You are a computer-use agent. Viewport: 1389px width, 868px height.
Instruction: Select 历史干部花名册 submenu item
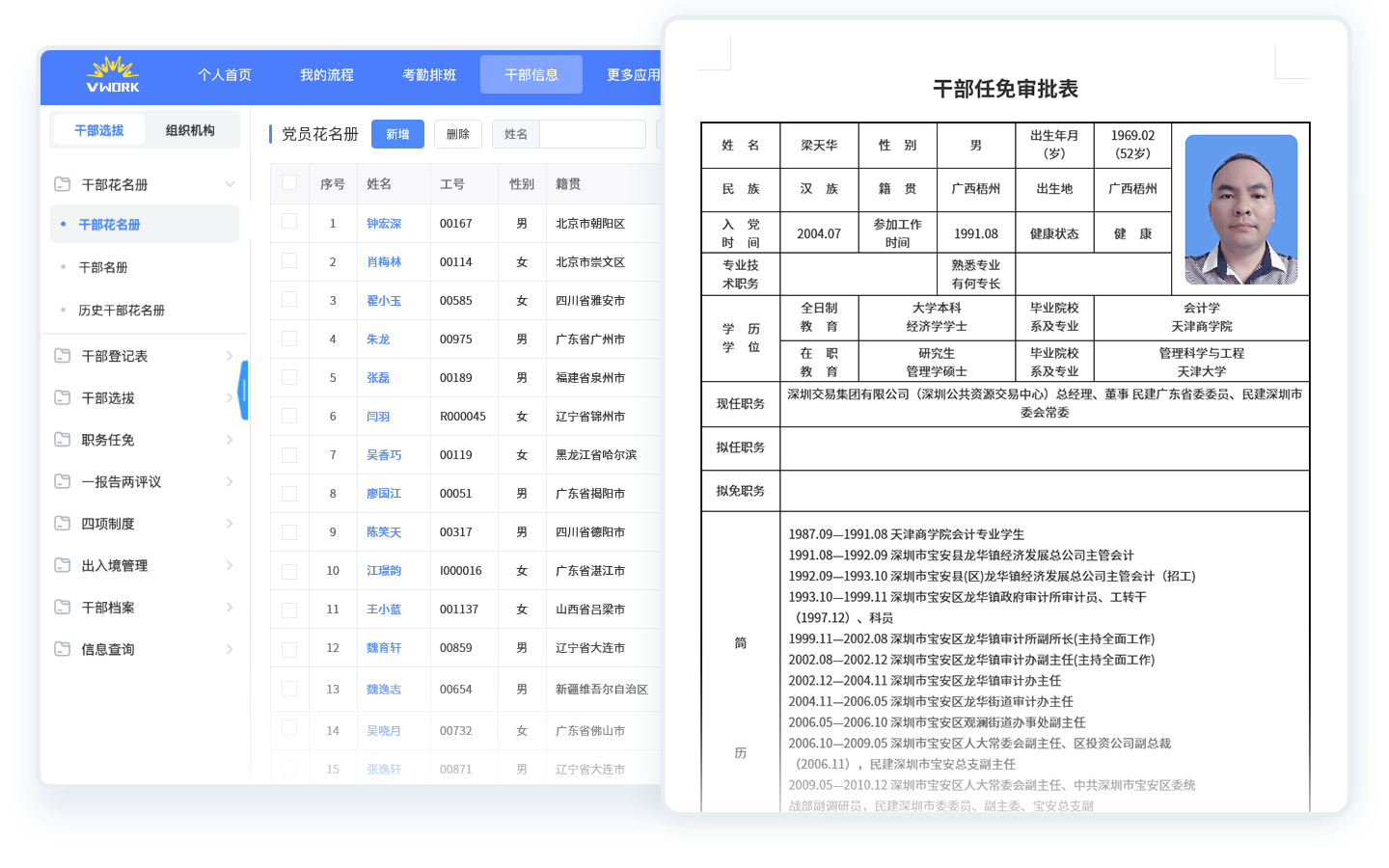click(122, 310)
